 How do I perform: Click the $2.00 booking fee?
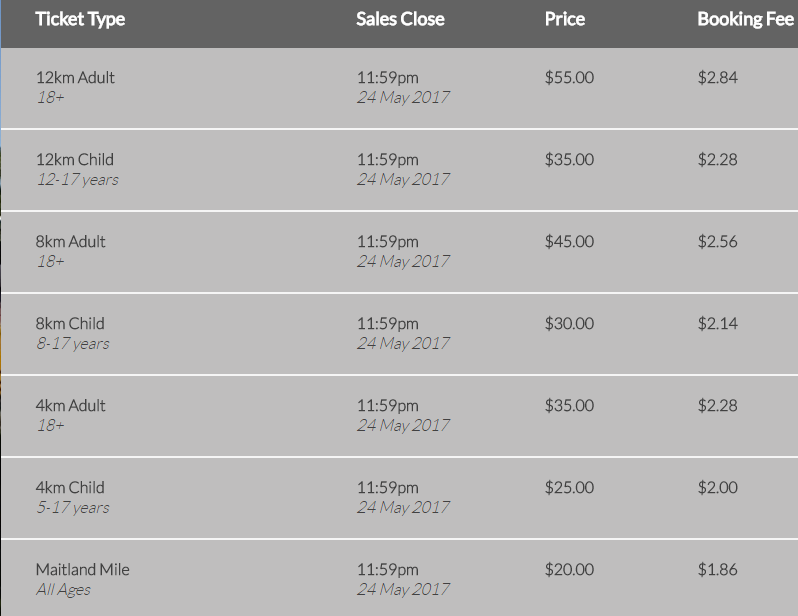click(x=718, y=488)
